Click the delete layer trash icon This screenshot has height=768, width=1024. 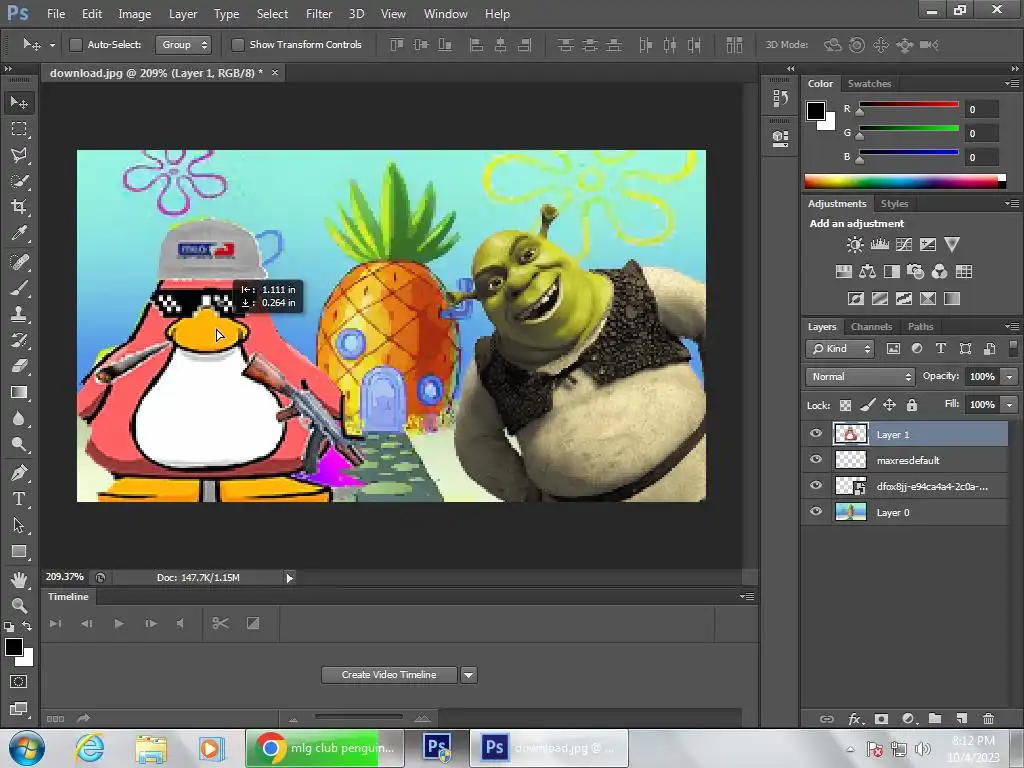[988, 718]
